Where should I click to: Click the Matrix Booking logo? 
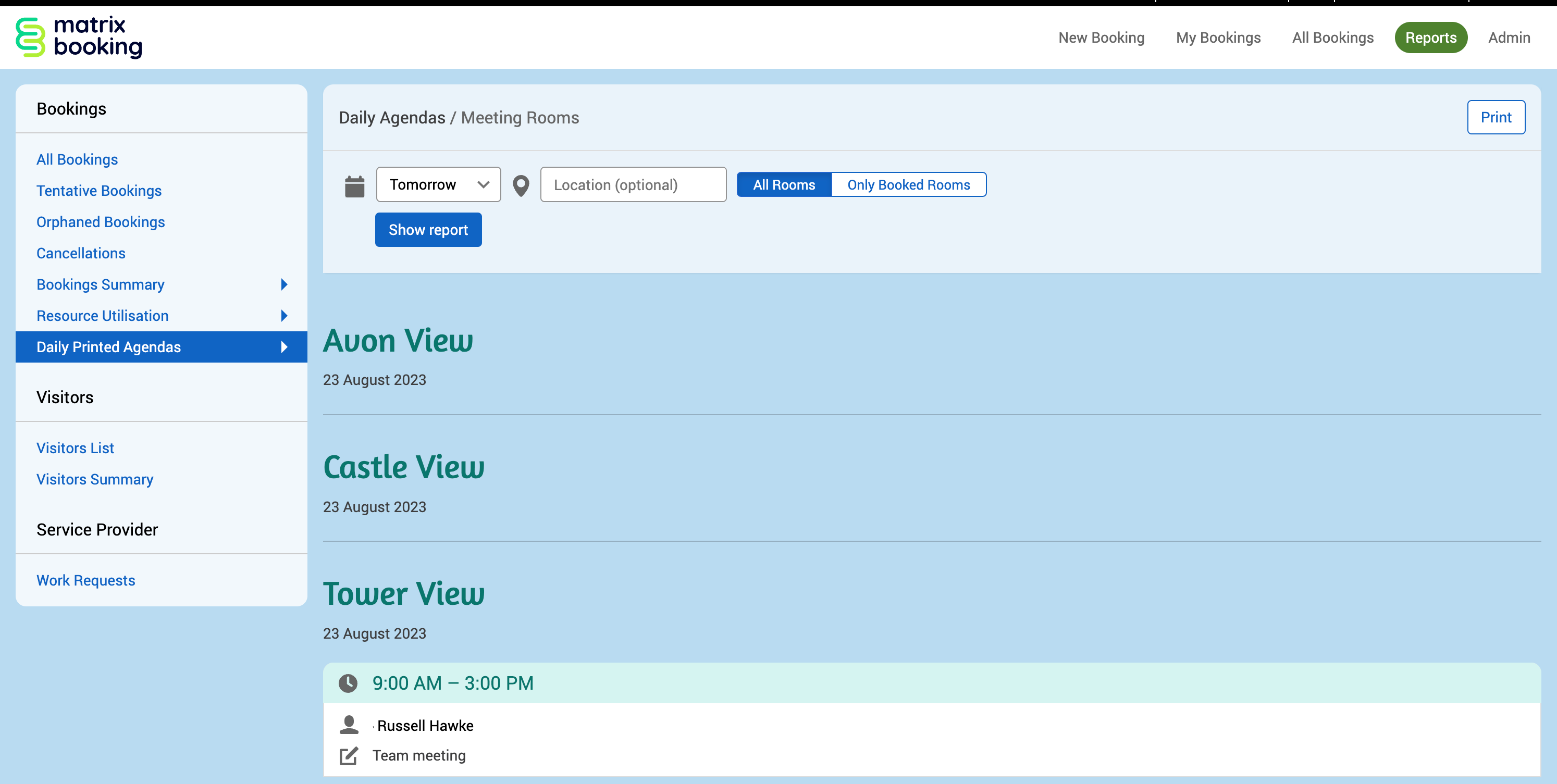(79, 38)
